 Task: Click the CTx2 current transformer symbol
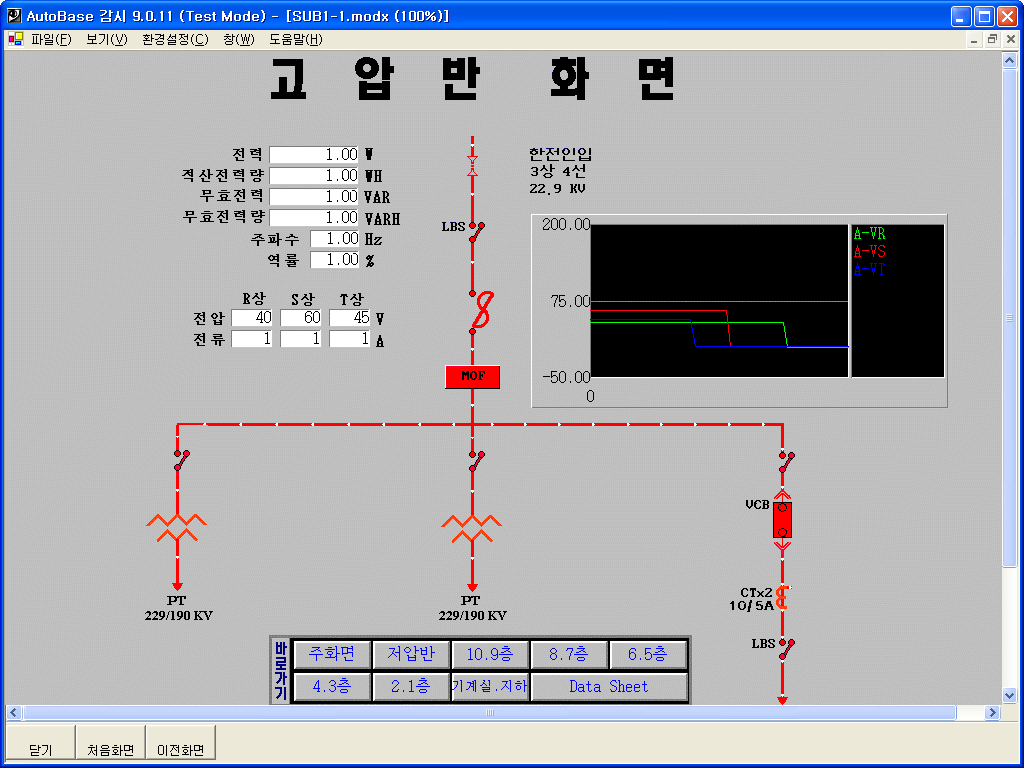coord(783,598)
